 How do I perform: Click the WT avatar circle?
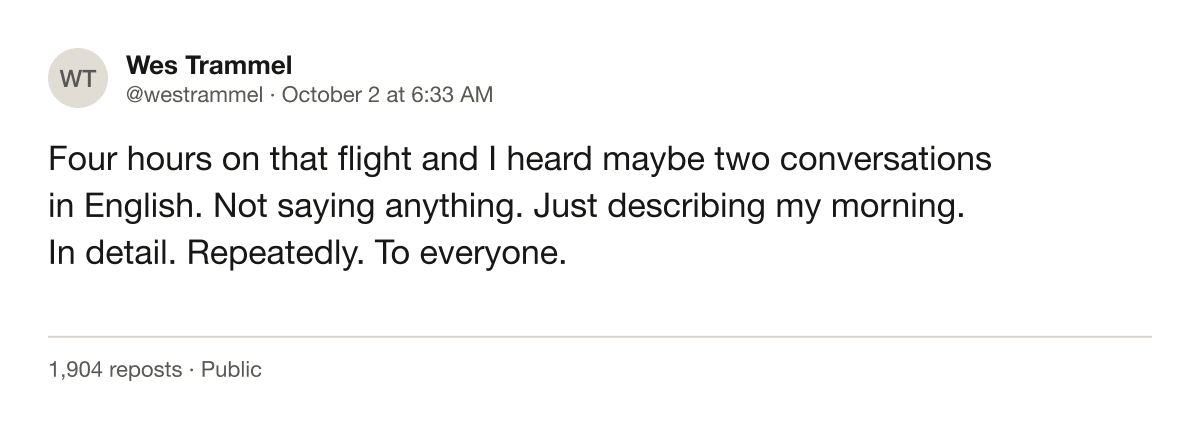pos(77,78)
